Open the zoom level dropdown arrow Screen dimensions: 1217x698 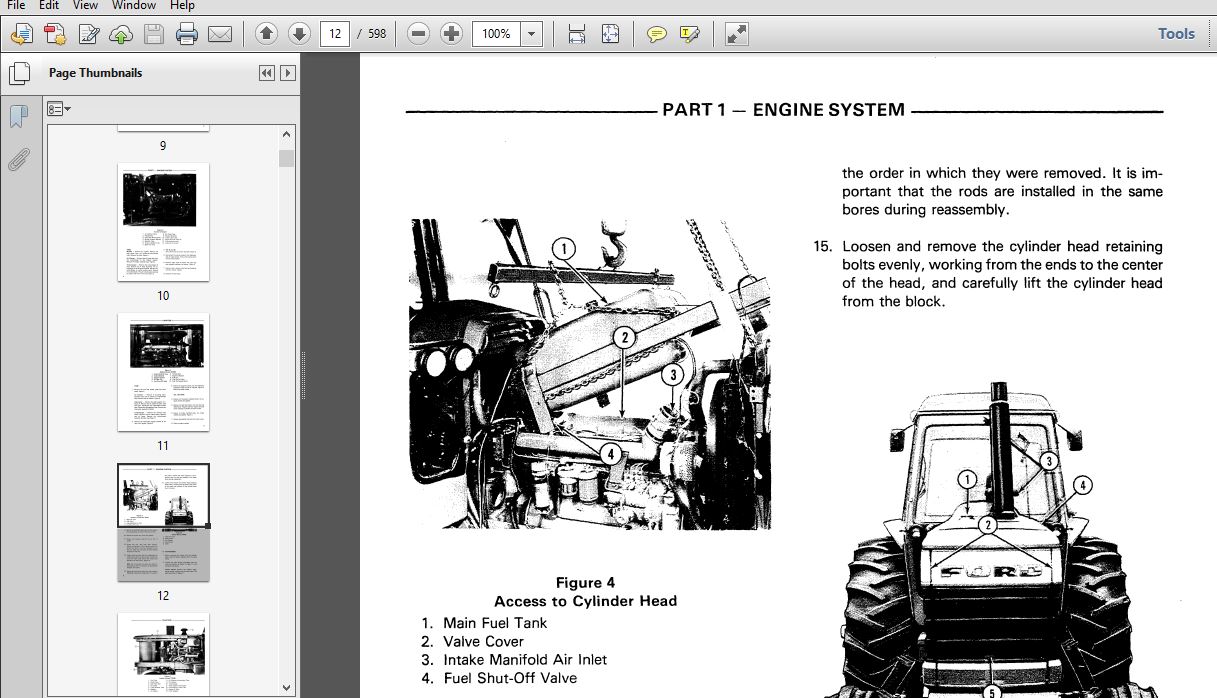click(x=532, y=34)
